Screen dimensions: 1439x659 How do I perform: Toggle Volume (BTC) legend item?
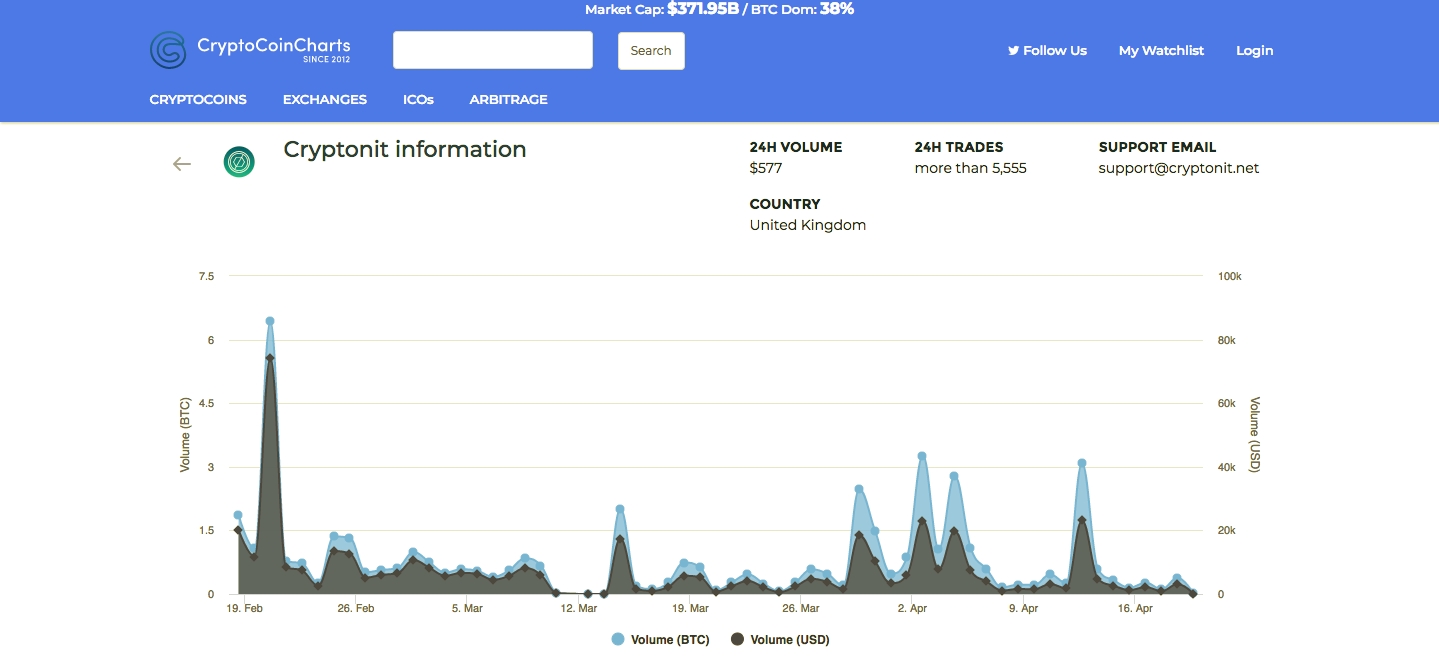pyautogui.click(x=660, y=640)
